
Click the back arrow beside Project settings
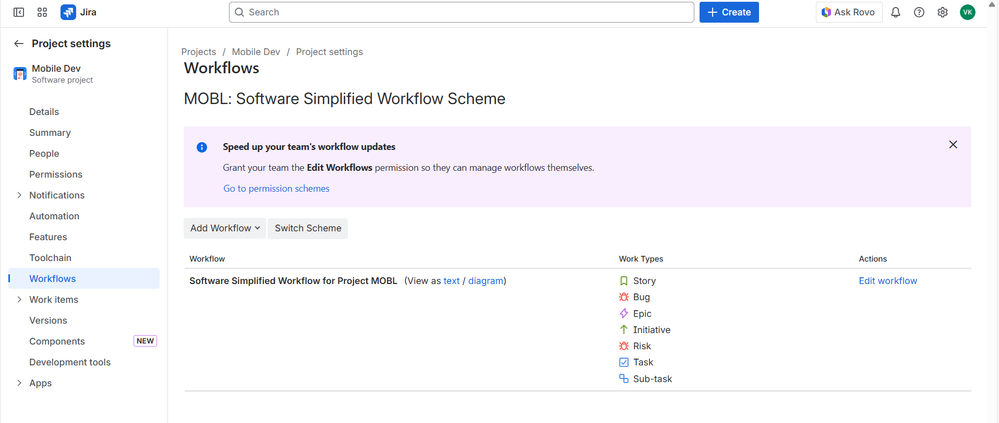pos(18,44)
